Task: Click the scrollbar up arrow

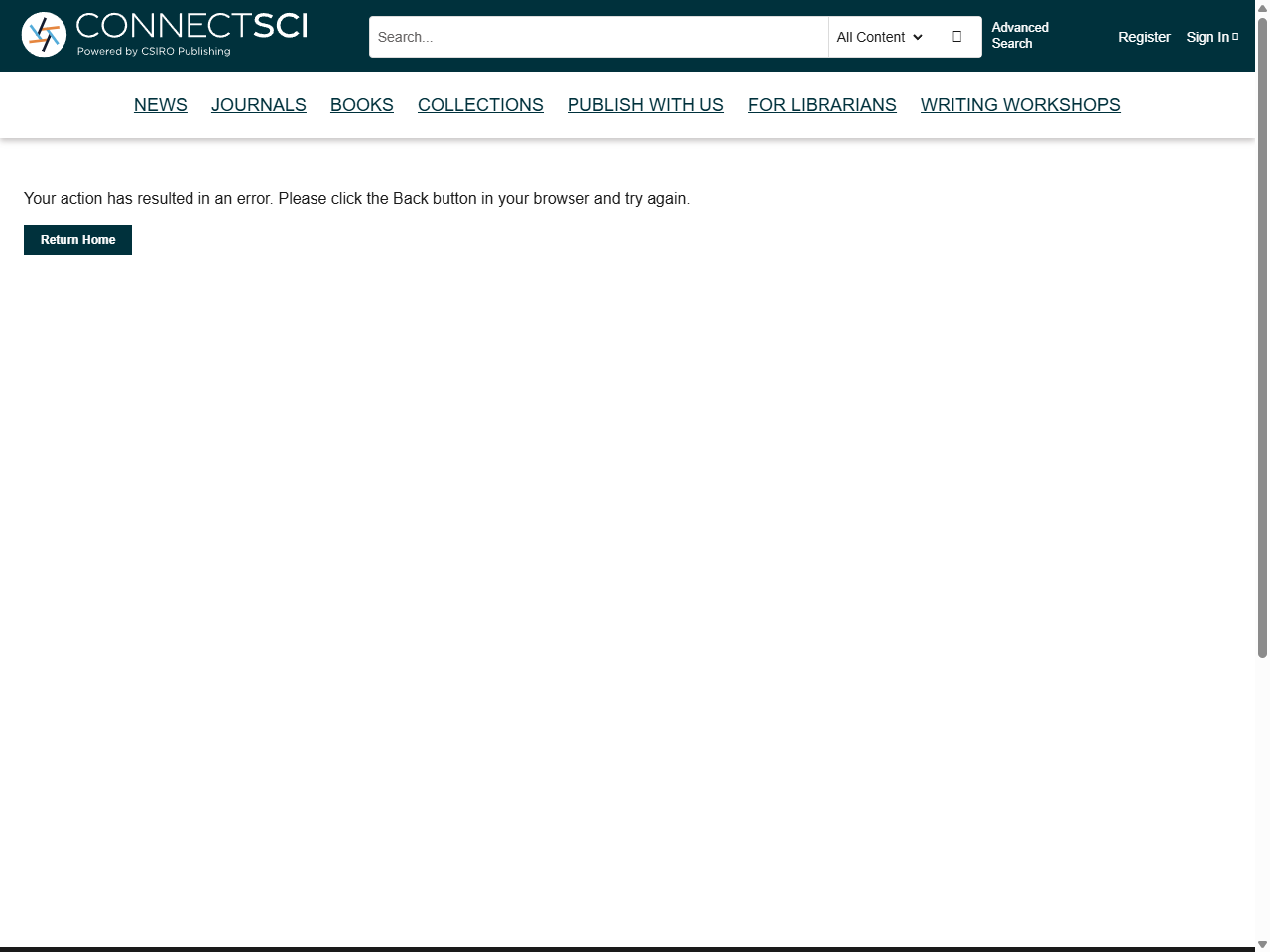Action: coord(1263,8)
